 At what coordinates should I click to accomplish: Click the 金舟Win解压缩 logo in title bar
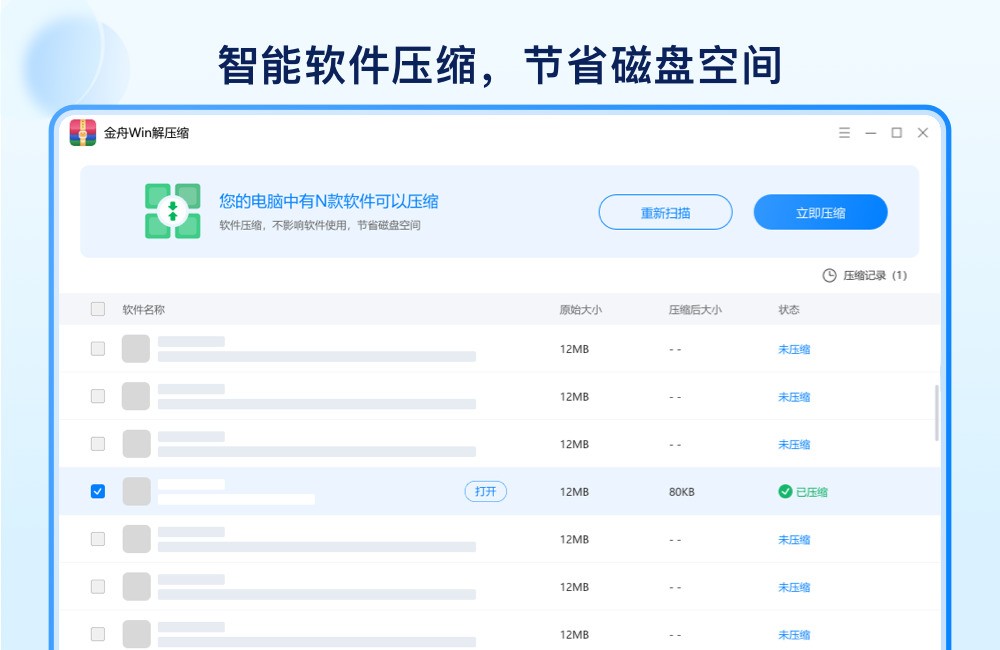82,132
